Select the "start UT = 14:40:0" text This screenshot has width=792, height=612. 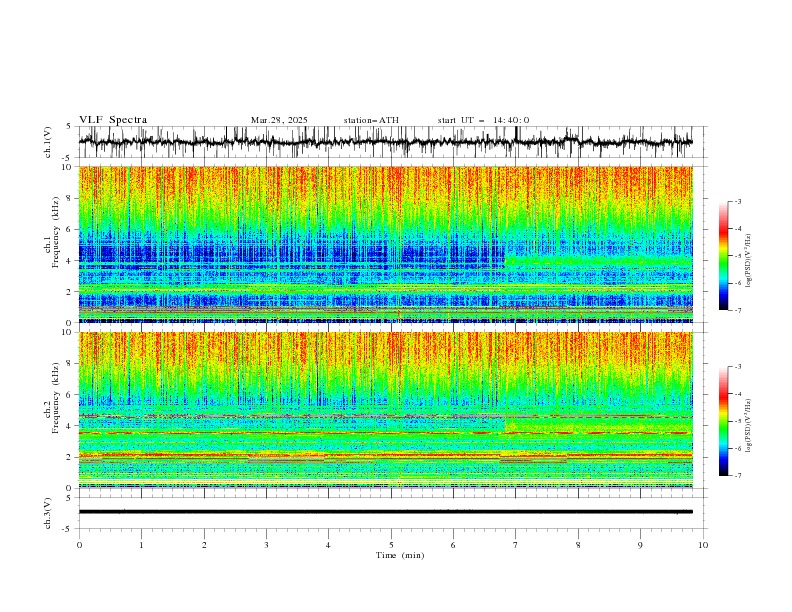tap(483, 120)
